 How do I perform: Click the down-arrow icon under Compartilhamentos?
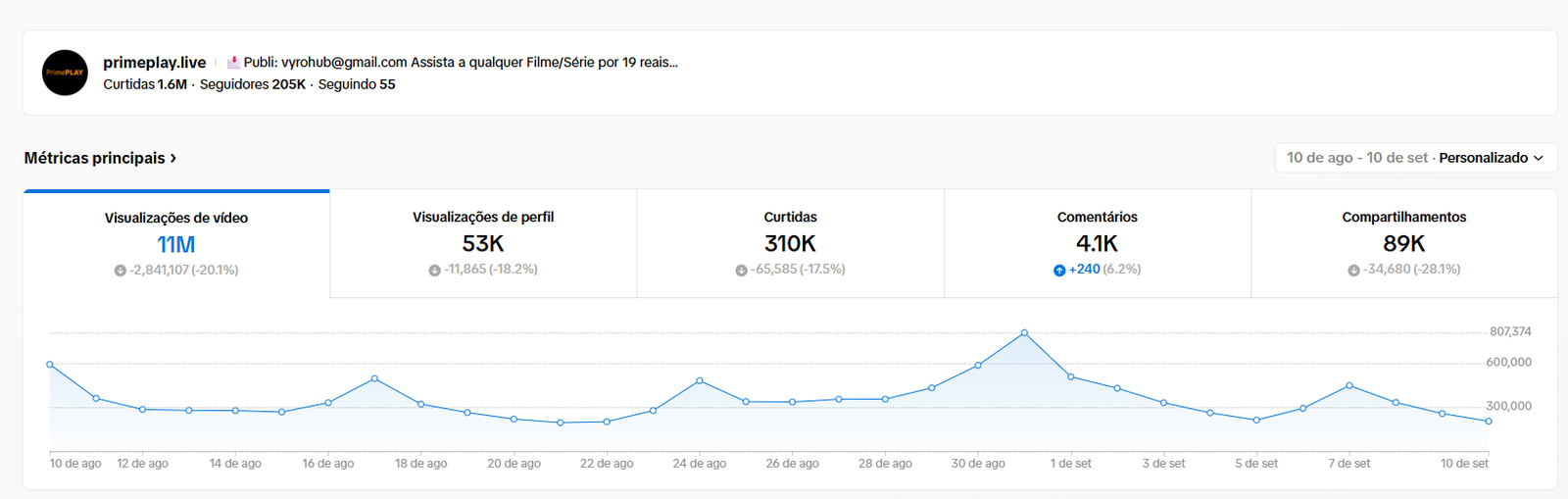[1353, 270]
